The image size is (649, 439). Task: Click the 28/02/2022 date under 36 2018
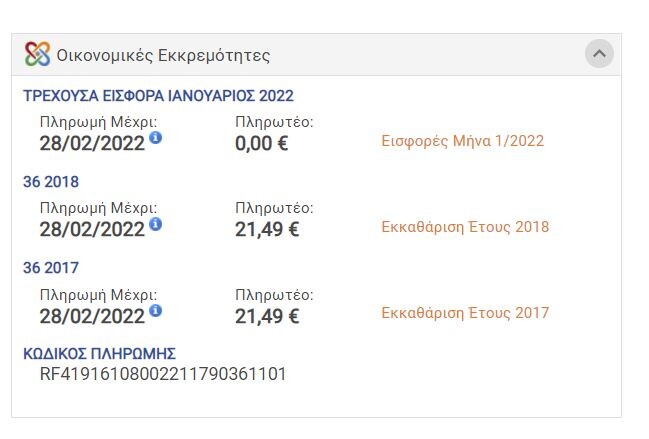[x=92, y=230]
